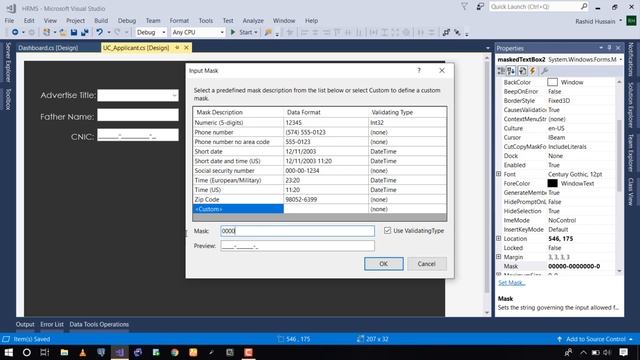Click the Quick Launch search box

pos(534,7)
